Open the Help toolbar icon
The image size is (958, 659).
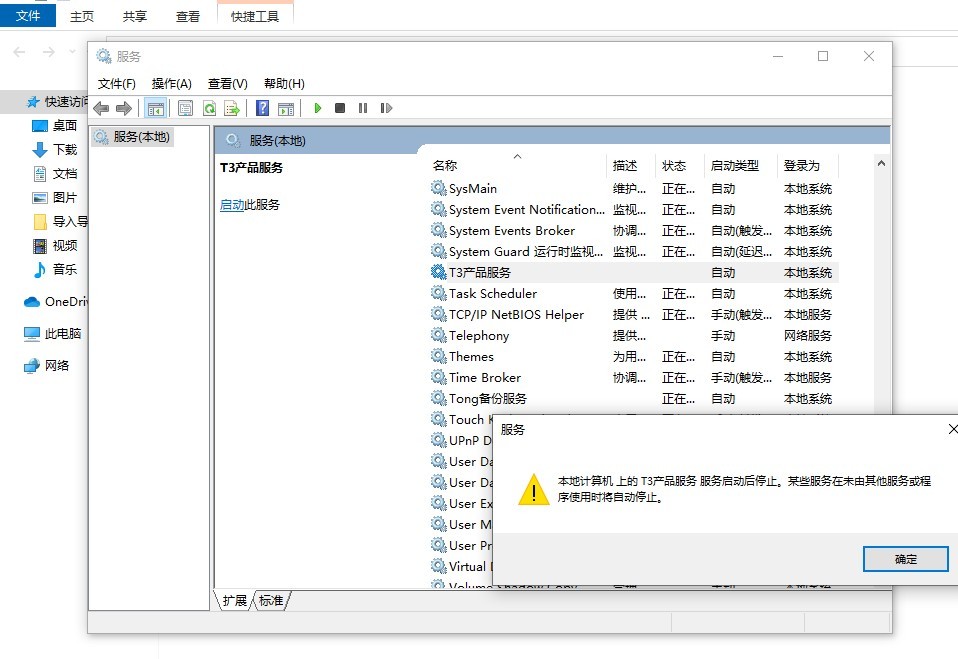(x=262, y=108)
